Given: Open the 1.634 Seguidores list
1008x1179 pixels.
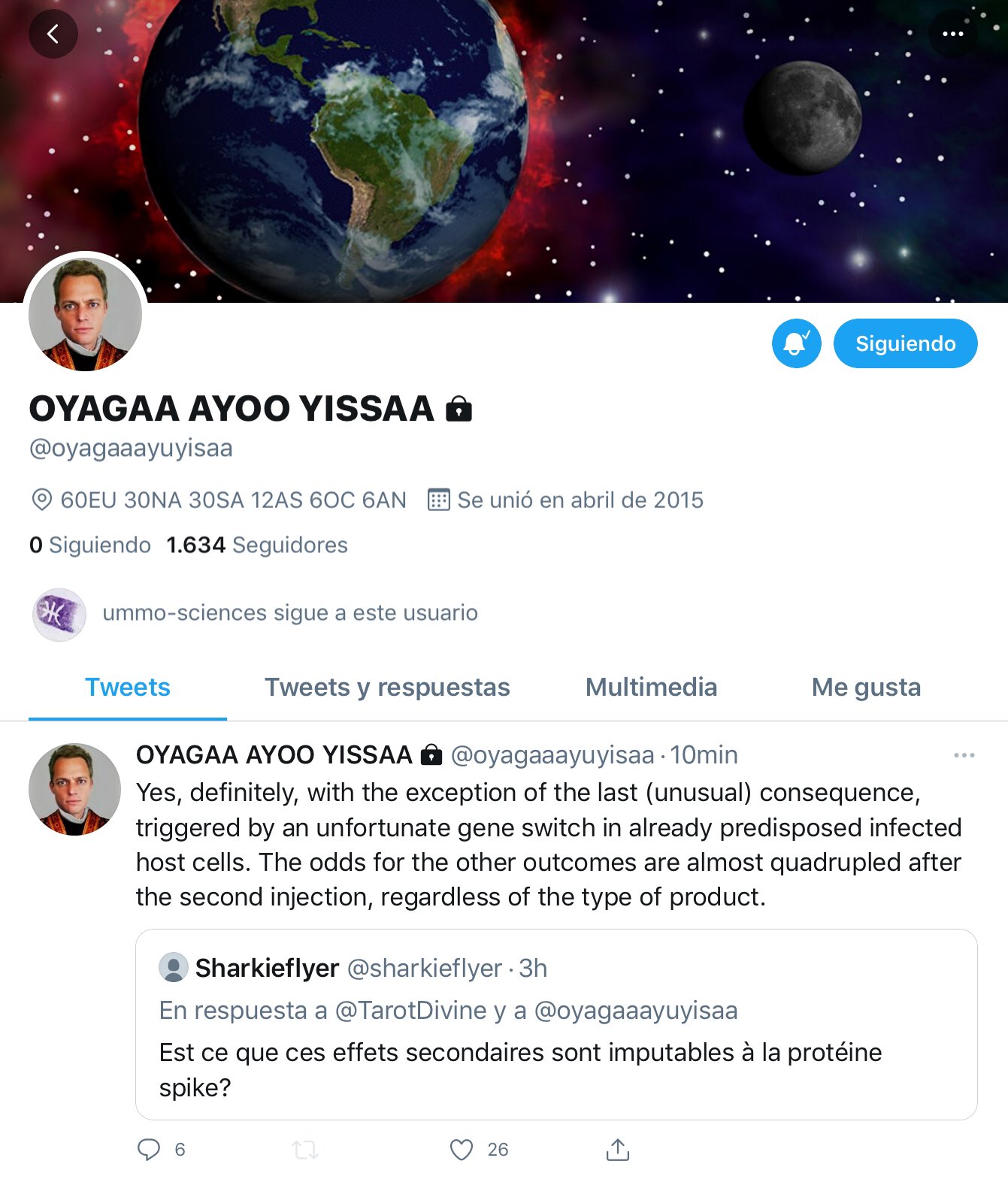Looking at the screenshot, I should tap(257, 545).
